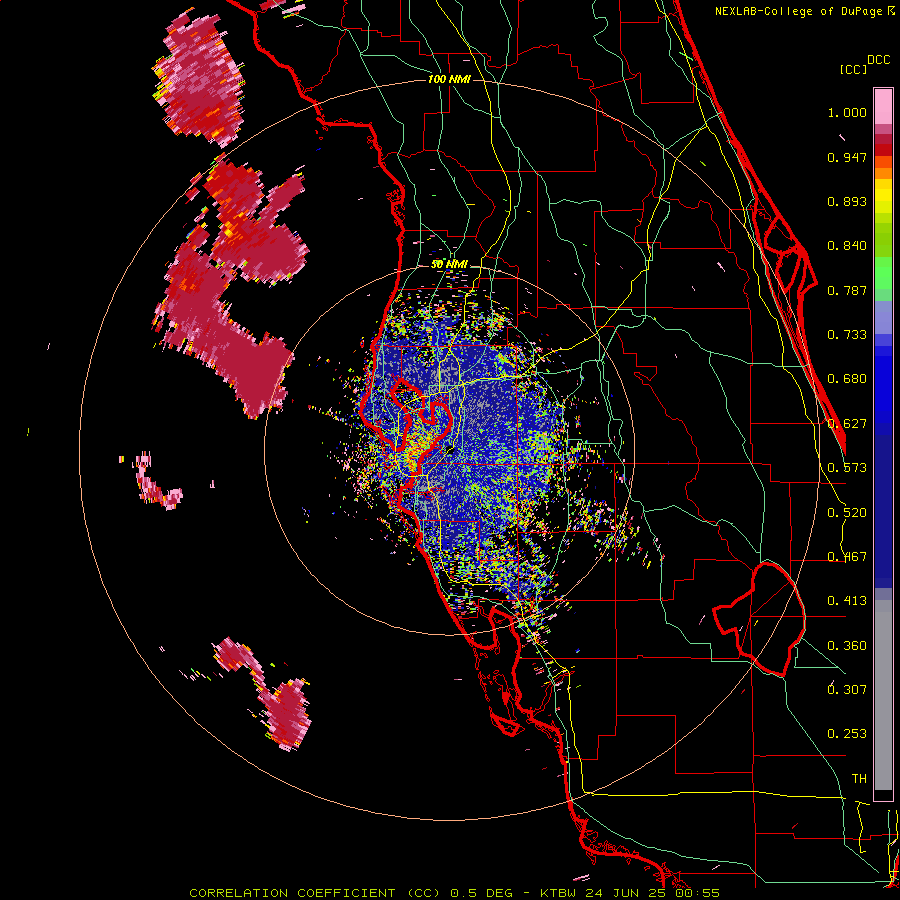Select the 0.947 scale value
Image resolution: width=900 pixels, height=900 pixels.
847,157
